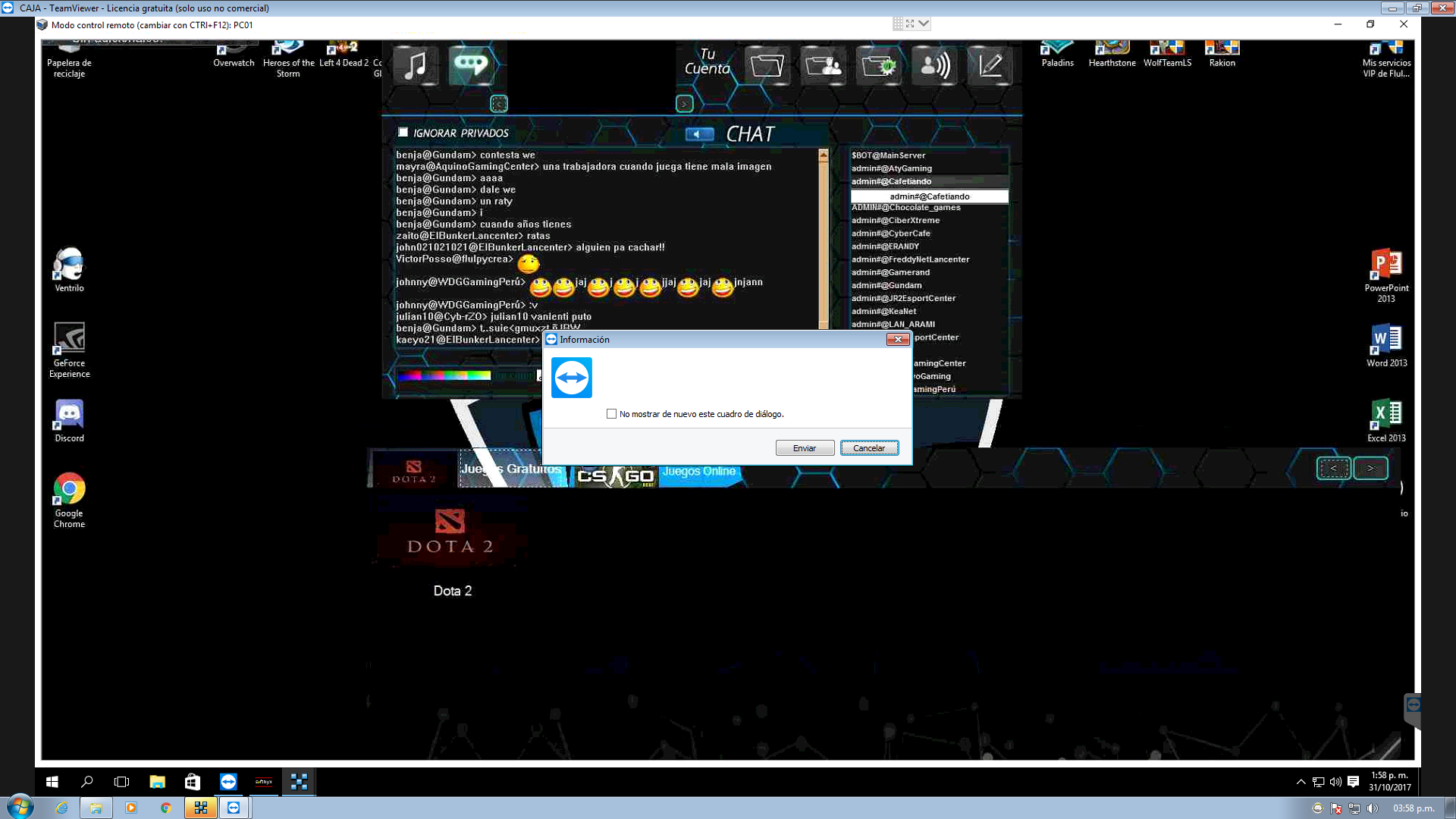Open the chat speech bubble icon

[471, 65]
